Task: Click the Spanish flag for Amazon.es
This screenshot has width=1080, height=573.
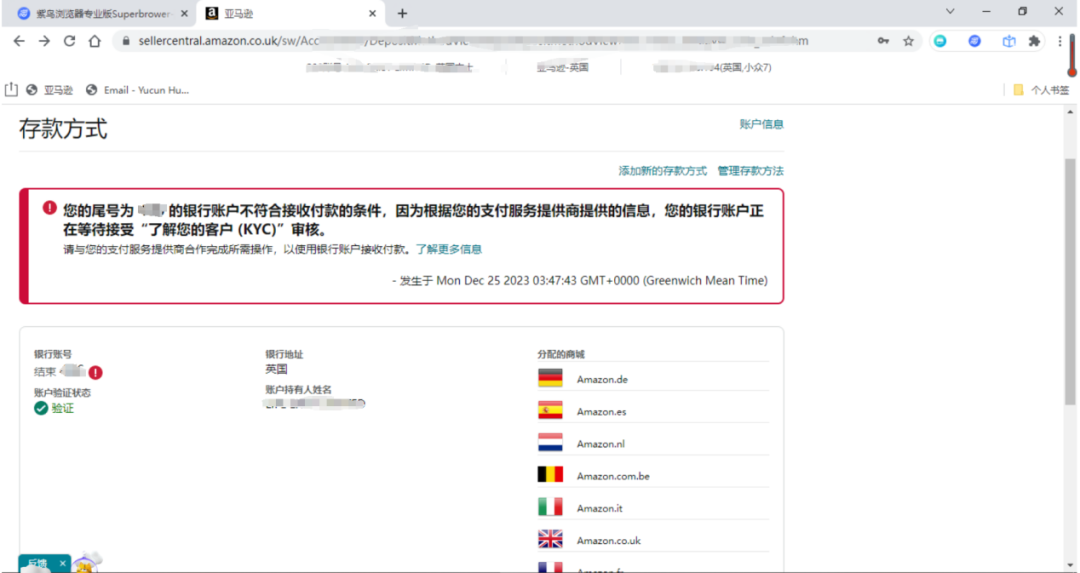Action: 550,410
